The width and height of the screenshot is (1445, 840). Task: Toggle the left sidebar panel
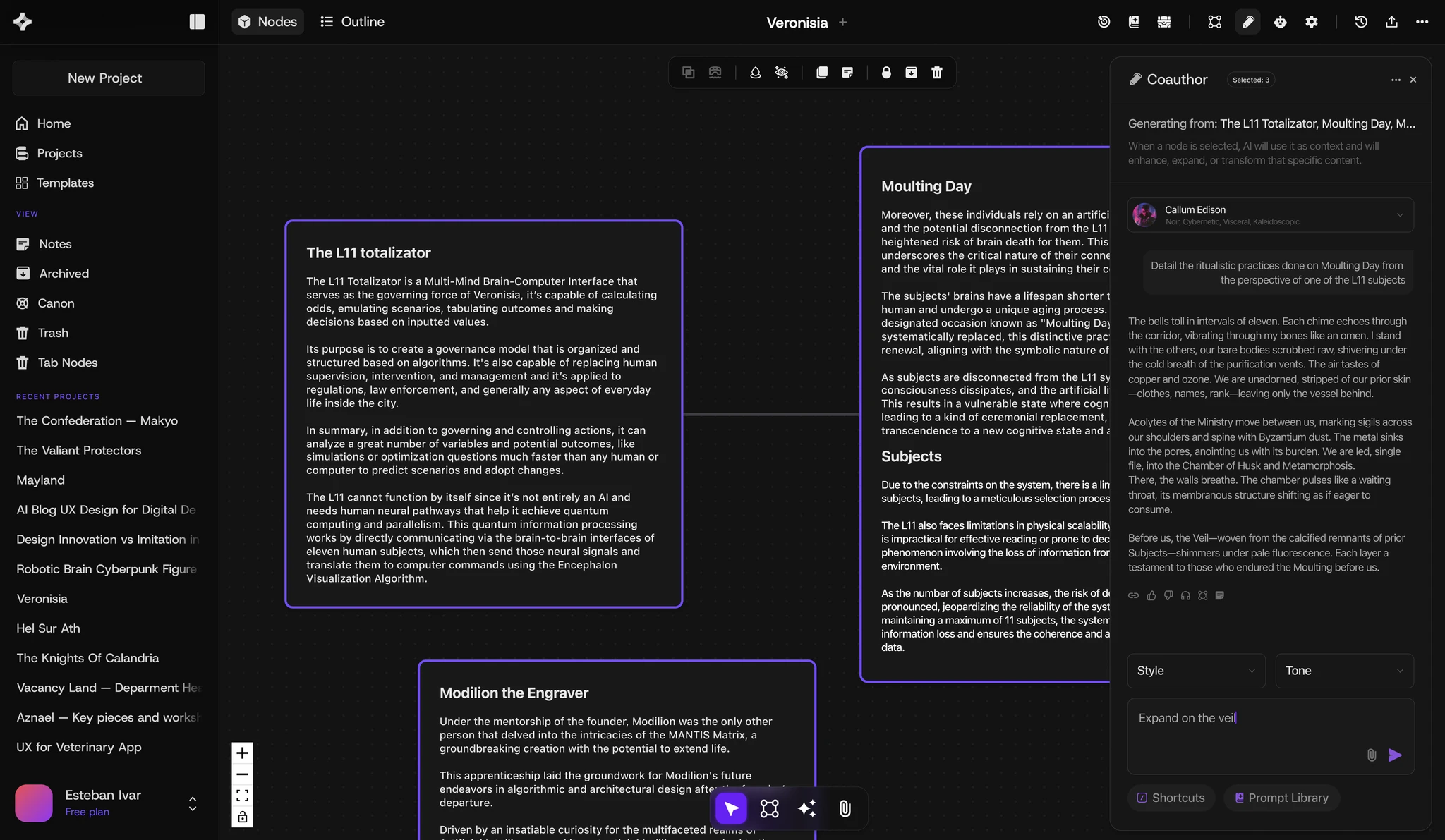click(x=197, y=22)
